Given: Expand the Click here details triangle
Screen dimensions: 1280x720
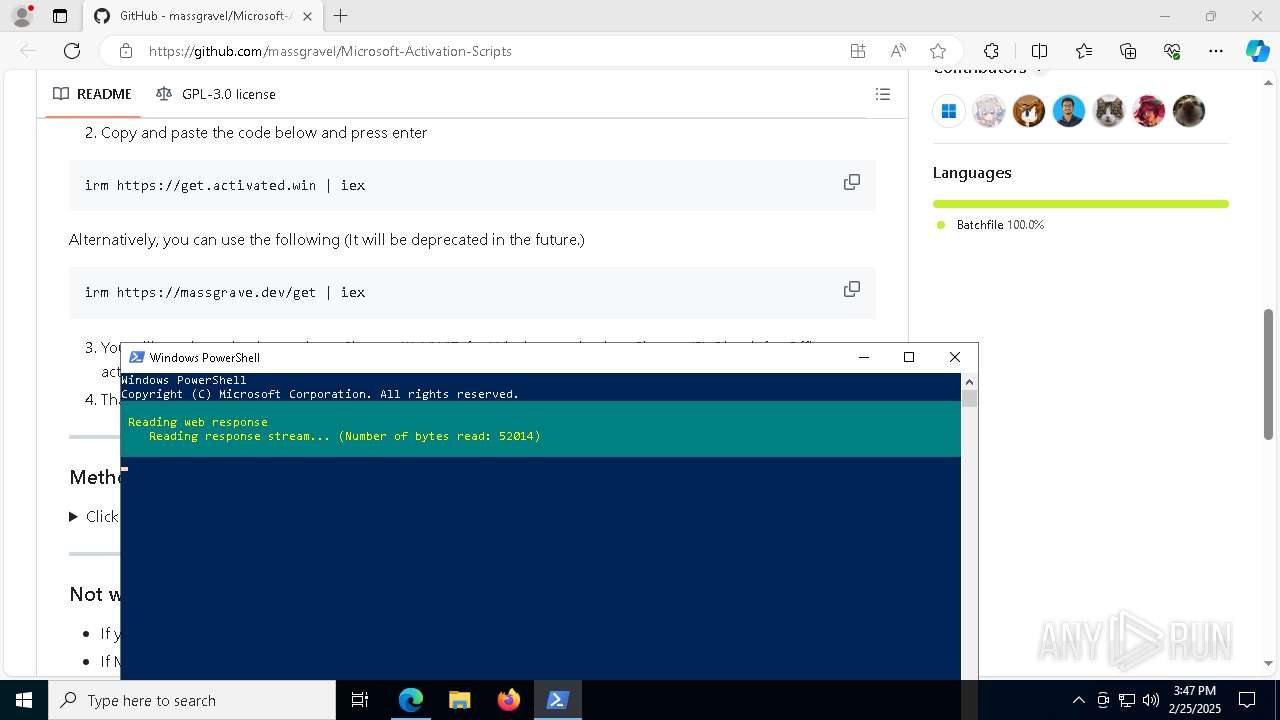Looking at the screenshot, I should (74, 517).
